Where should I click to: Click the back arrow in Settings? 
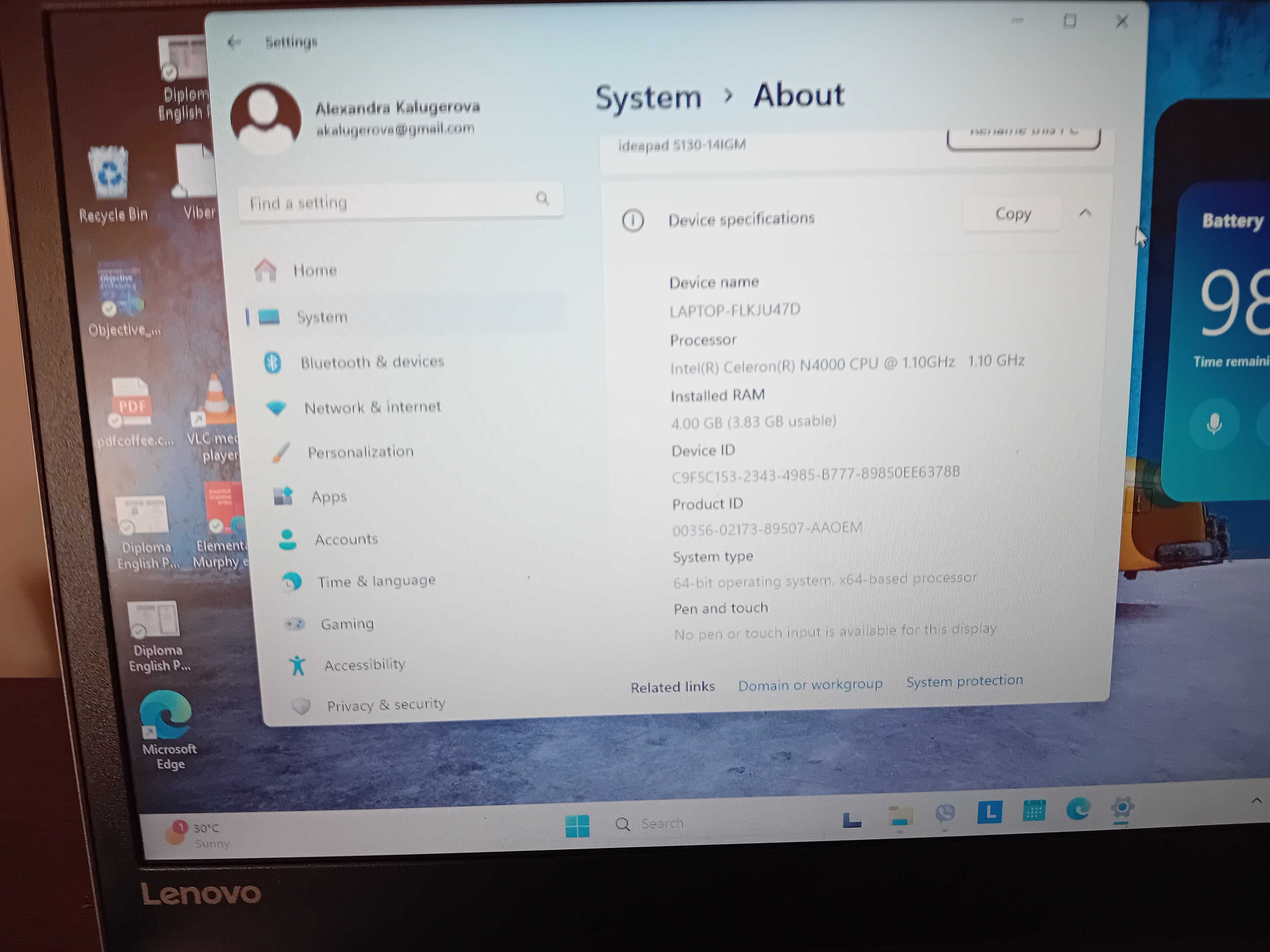pyautogui.click(x=234, y=42)
